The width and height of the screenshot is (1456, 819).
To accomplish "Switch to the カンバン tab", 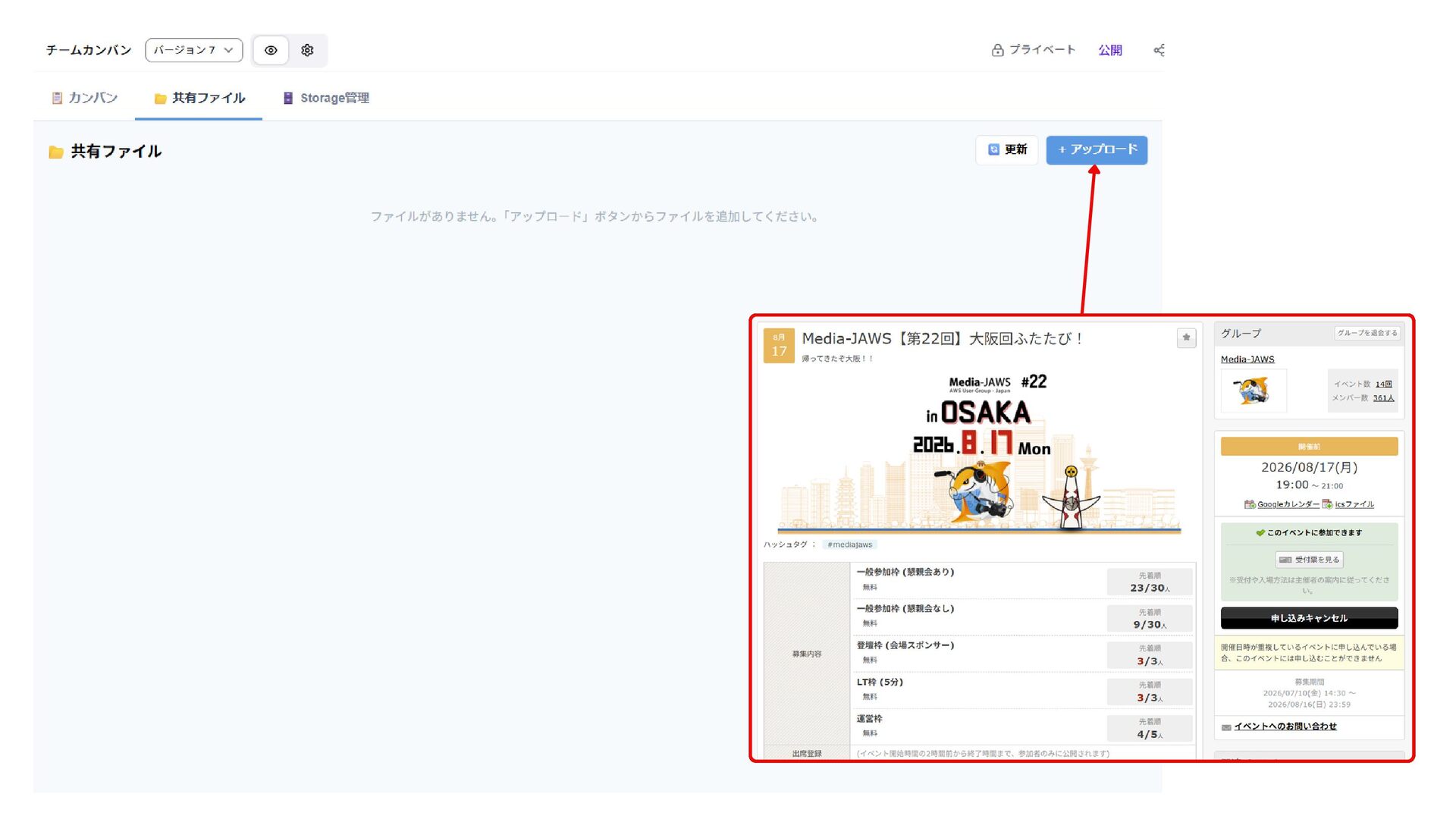I will (84, 98).
